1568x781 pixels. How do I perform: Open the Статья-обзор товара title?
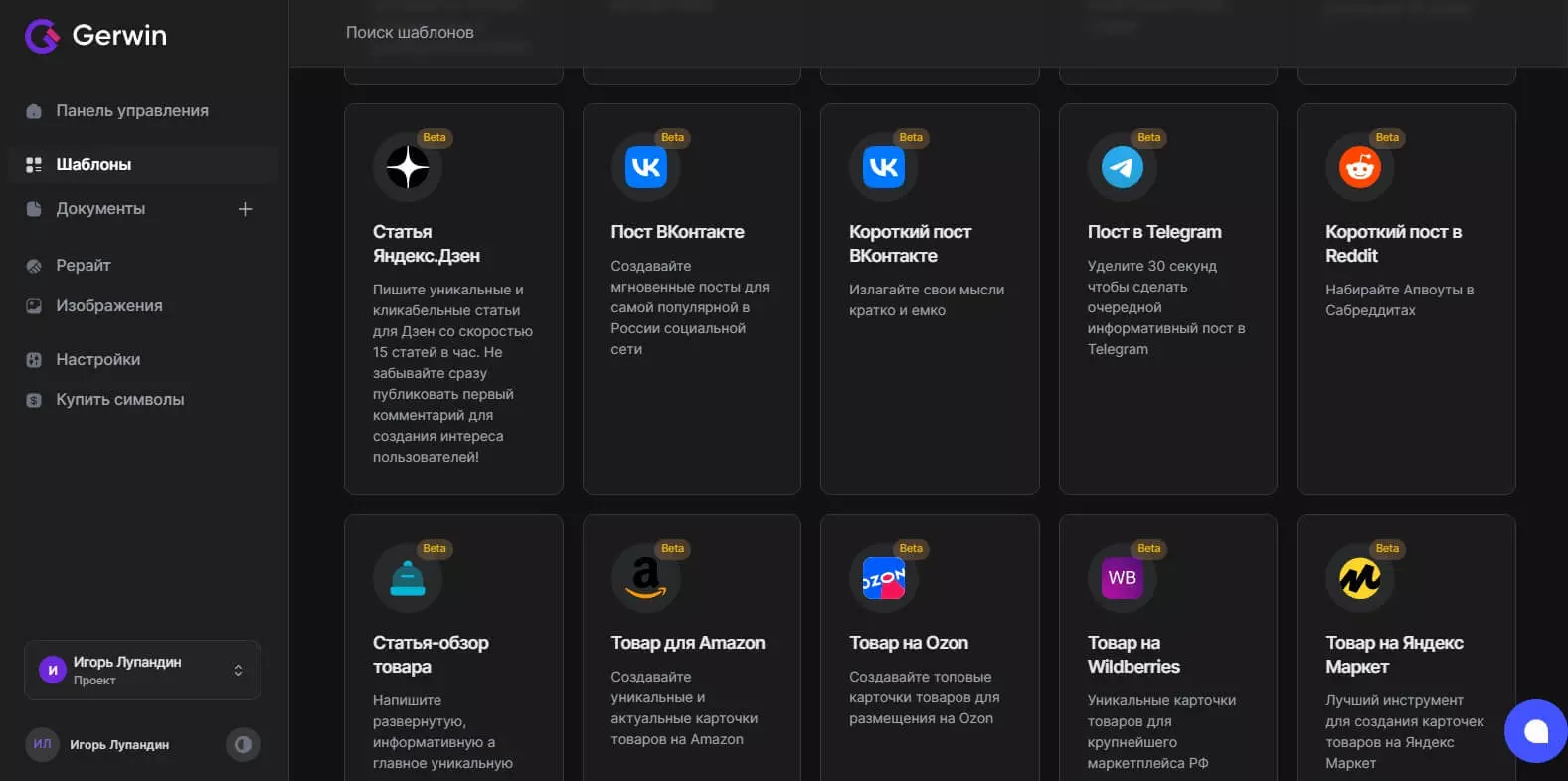pyautogui.click(x=431, y=655)
